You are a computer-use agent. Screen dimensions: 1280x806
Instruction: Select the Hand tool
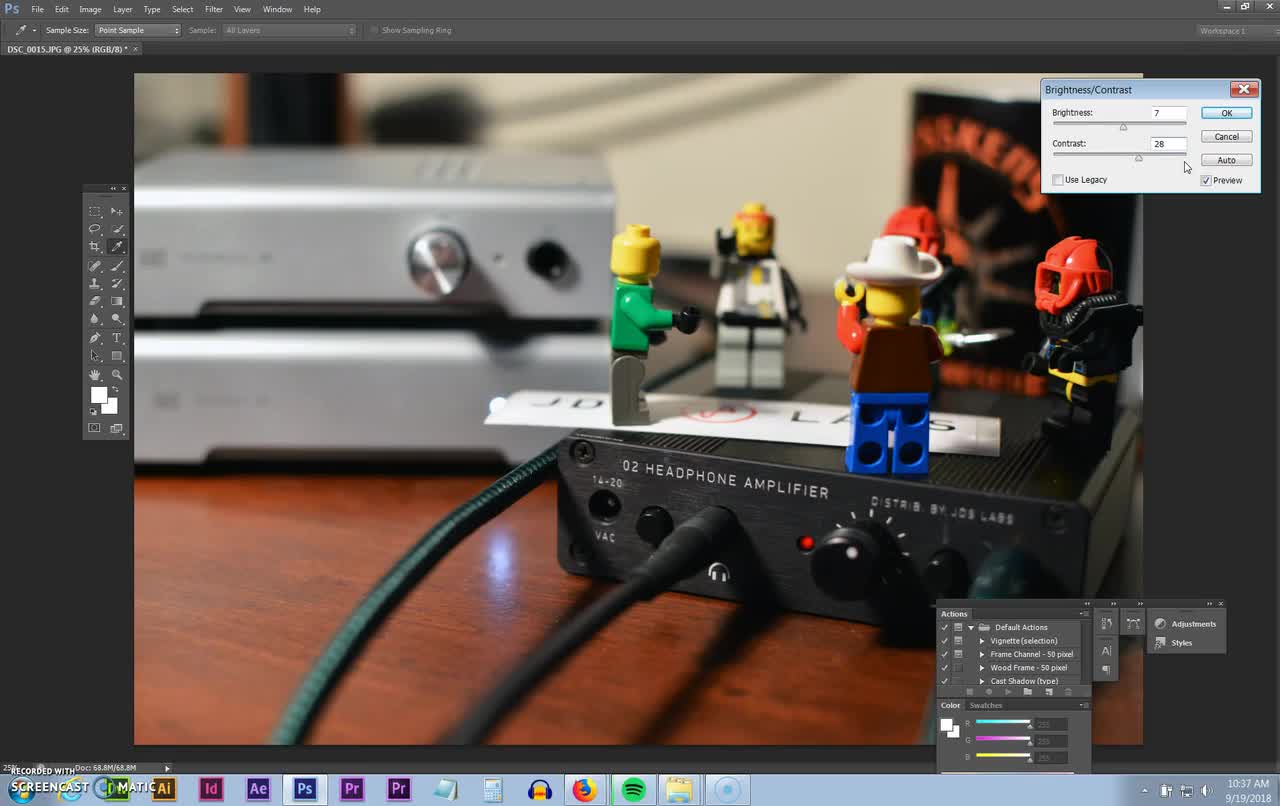click(x=95, y=374)
